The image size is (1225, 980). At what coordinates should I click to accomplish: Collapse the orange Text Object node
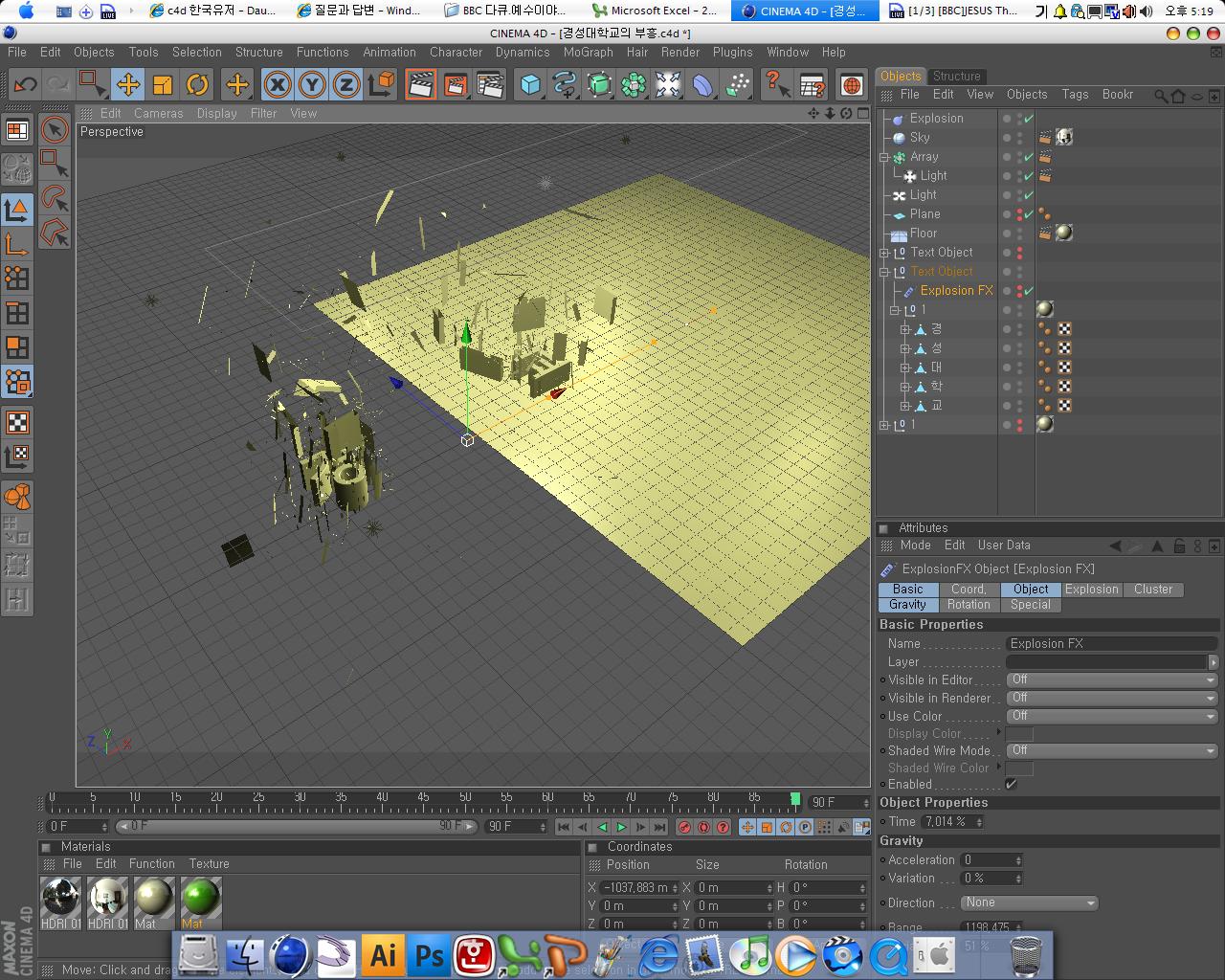click(x=885, y=272)
